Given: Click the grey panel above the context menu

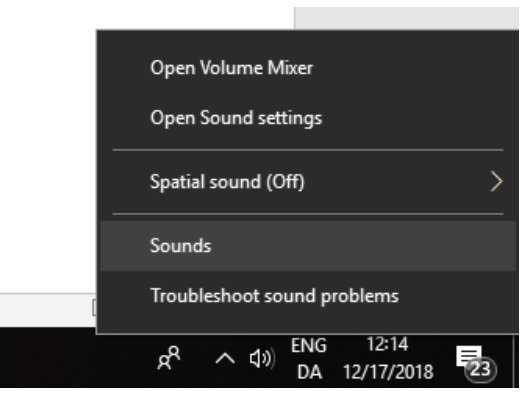Looking at the screenshot, I should (x=406, y=18).
